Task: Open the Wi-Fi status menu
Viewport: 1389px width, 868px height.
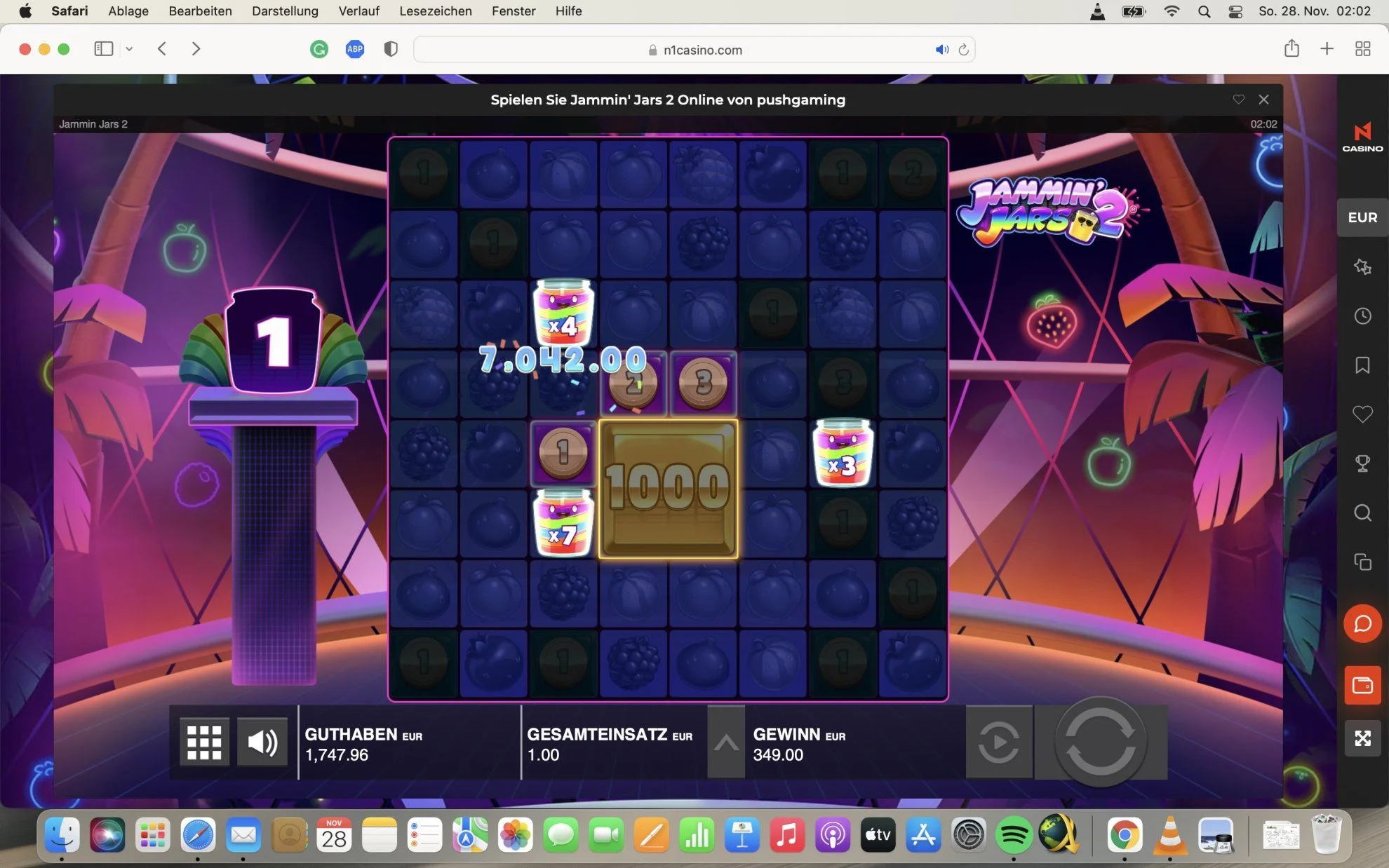Action: point(1171,11)
